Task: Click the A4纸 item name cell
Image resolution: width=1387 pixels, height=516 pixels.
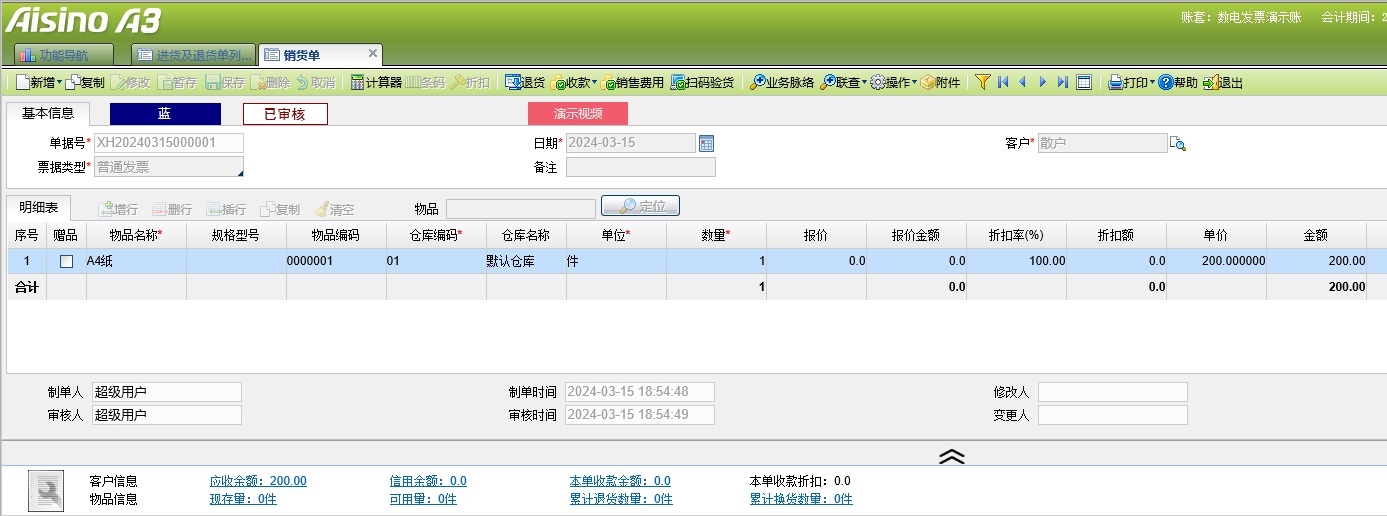Action: [136, 261]
